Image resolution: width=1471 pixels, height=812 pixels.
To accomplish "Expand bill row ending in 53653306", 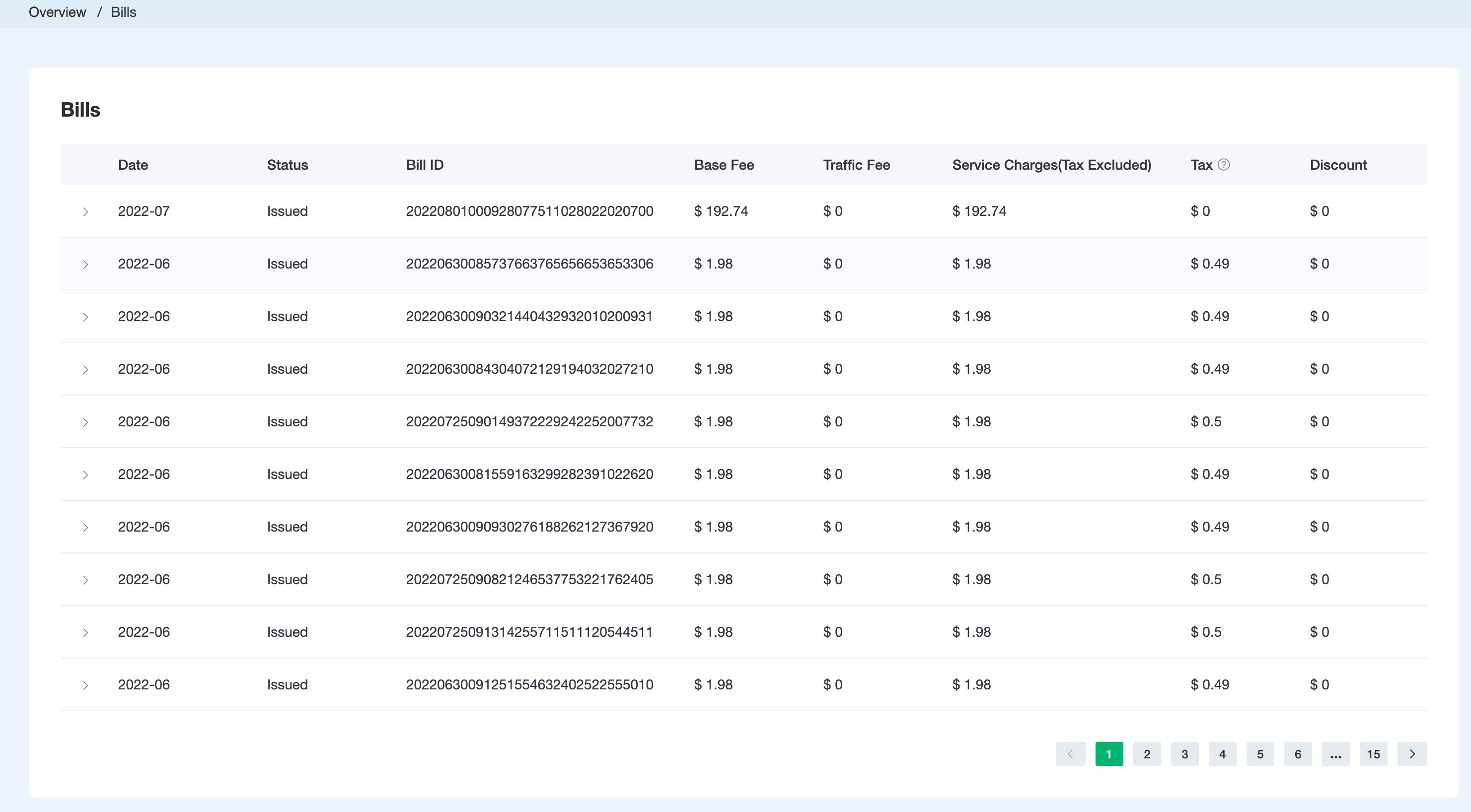I will (x=85, y=264).
